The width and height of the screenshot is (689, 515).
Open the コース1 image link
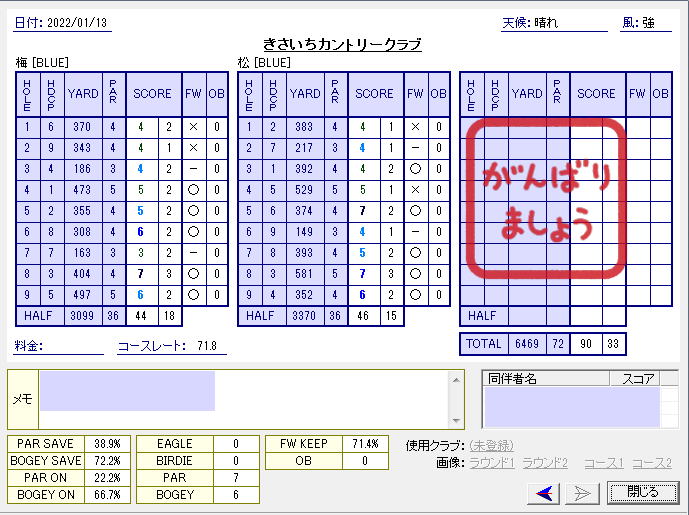pyautogui.click(x=604, y=462)
